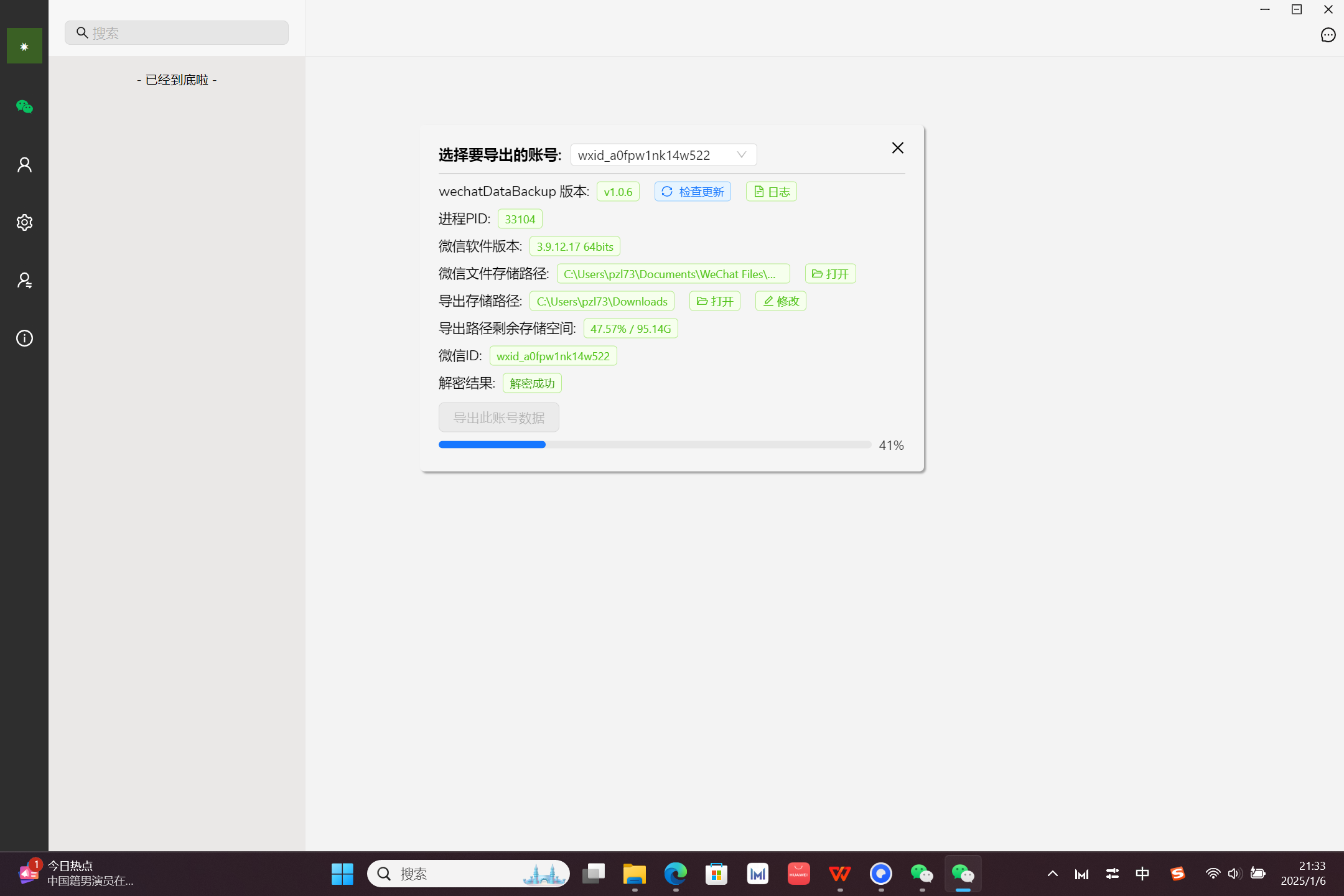1344x896 pixels.
Task: Open Task View on the taskbar
Action: point(593,874)
